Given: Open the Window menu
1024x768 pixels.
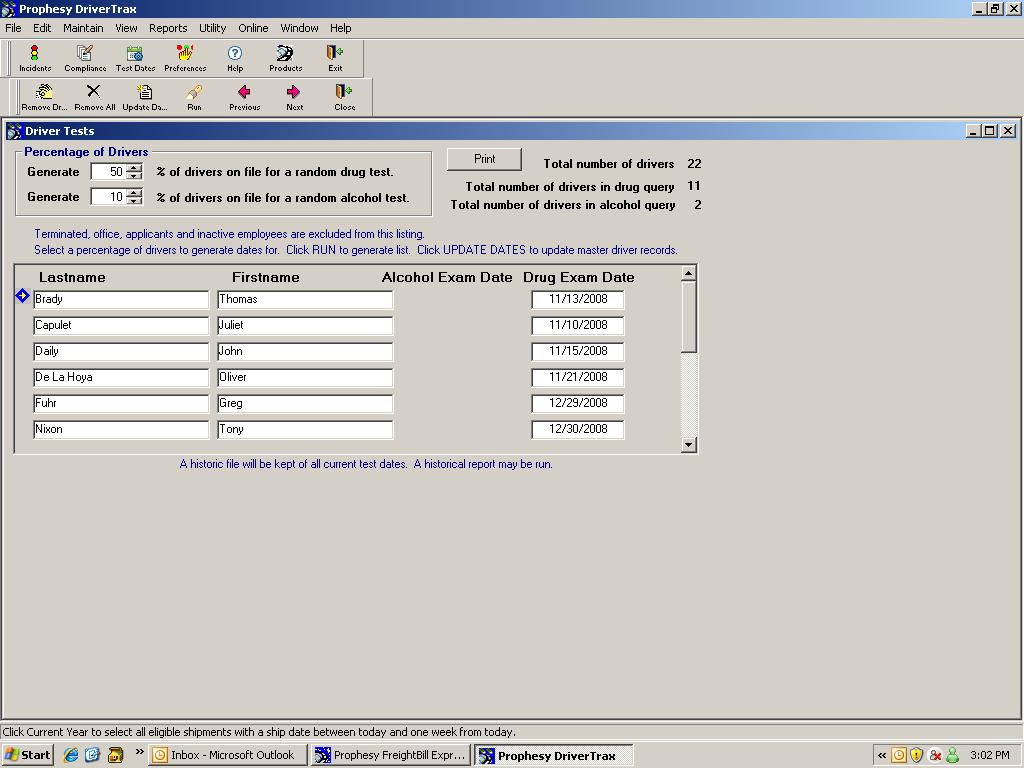Looking at the screenshot, I should (299, 28).
